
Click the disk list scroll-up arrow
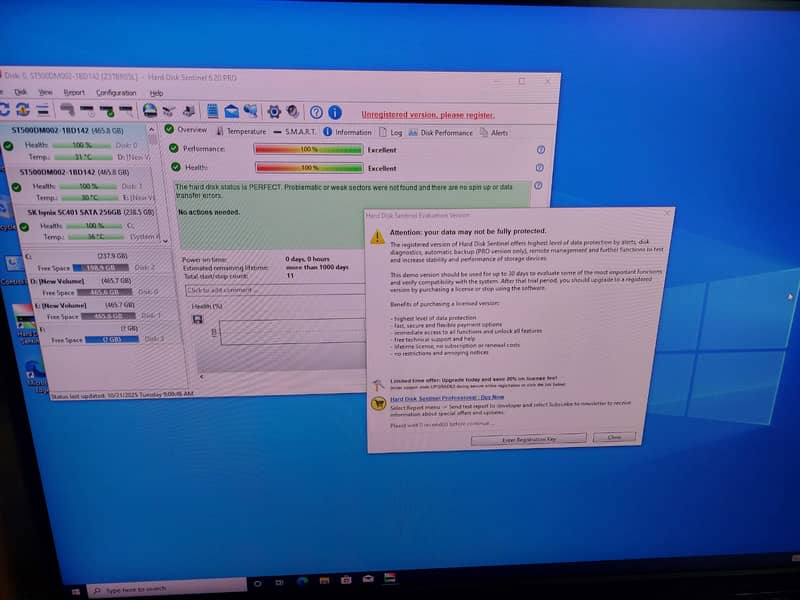[152, 130]
